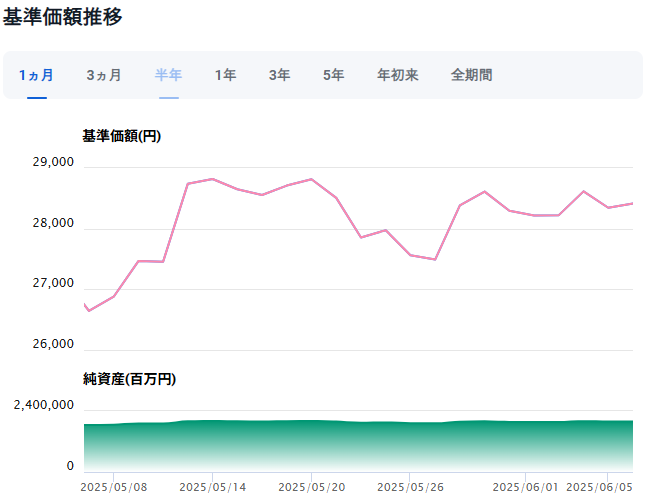The width and height of the screenshot is (648, 504).
Task: Click the green net asset area chart
Action: click(x=358, y=446)
